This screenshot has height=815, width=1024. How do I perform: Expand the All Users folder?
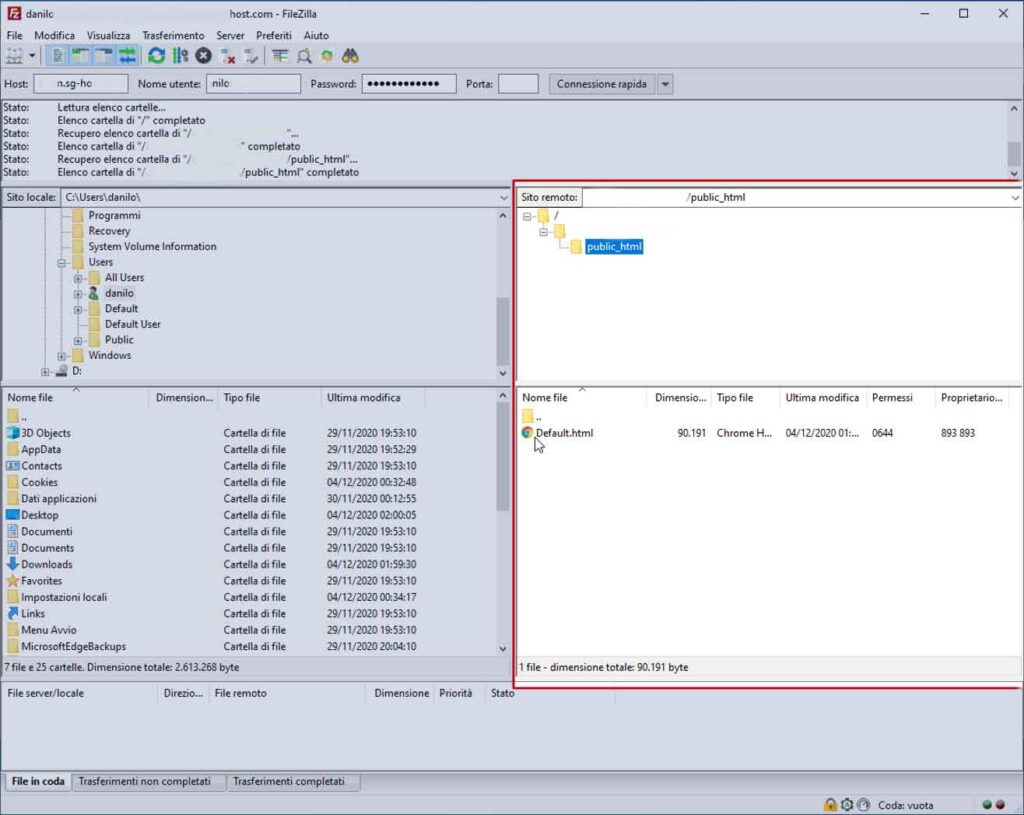[x=78, y=278]
